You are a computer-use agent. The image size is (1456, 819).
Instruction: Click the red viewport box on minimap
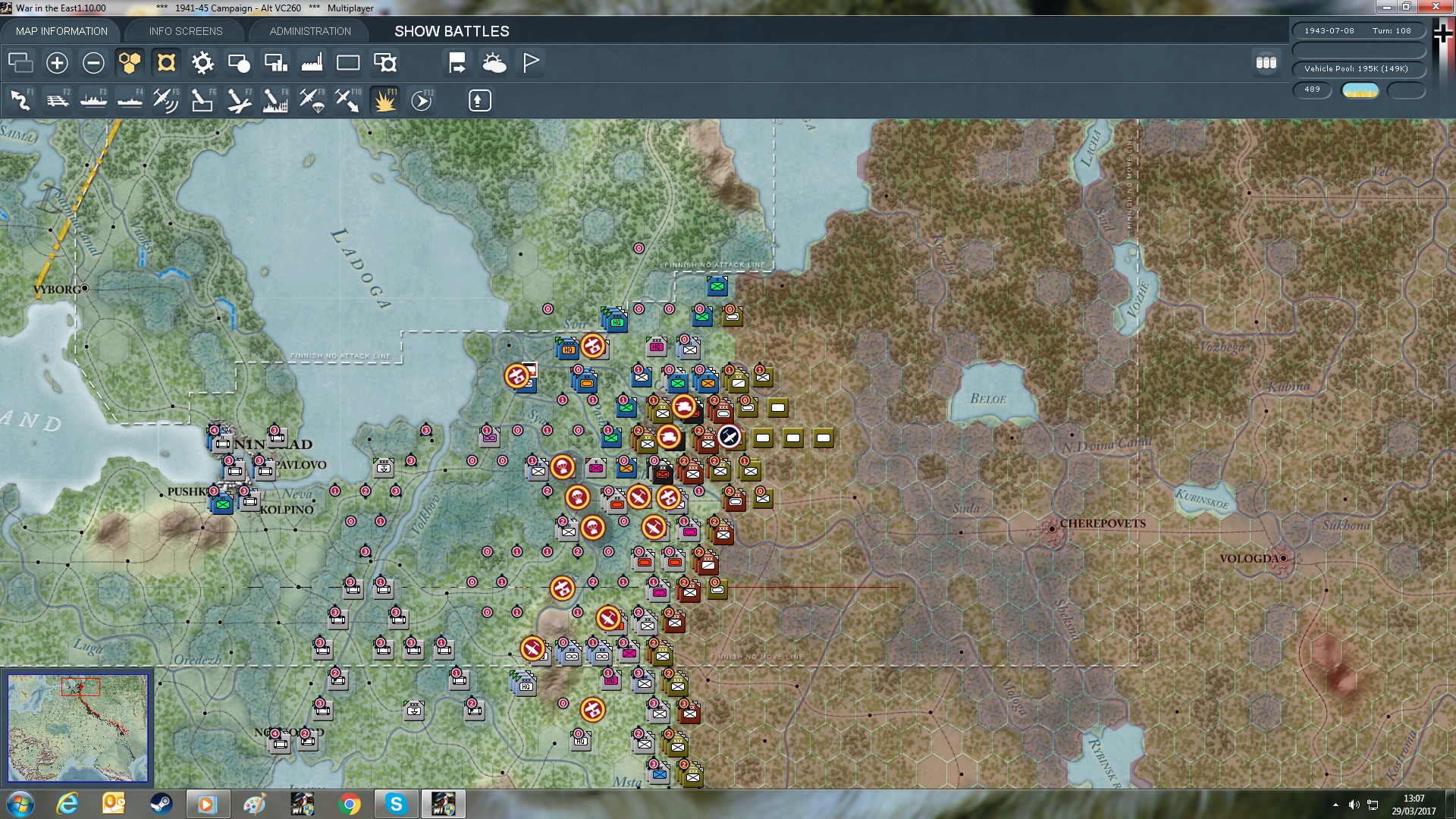(x=80, y=687)
